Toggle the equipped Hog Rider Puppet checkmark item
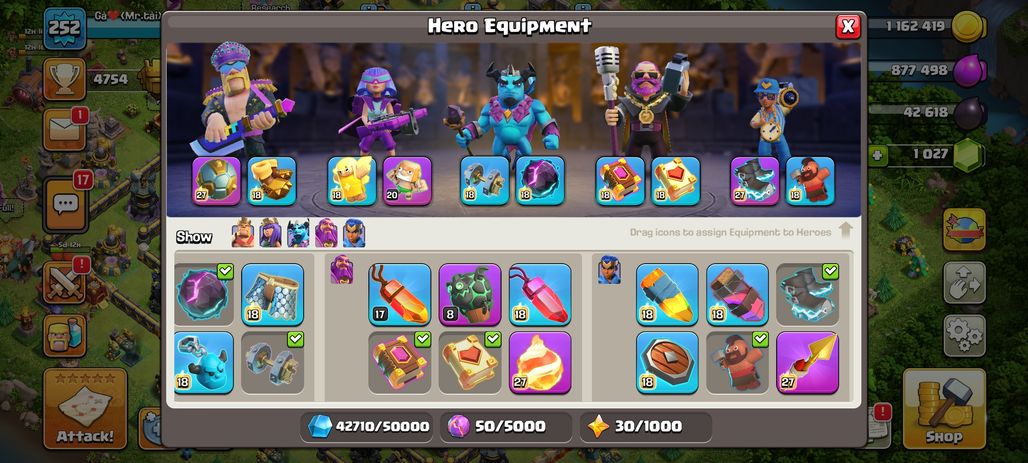 tap(737, 362)
